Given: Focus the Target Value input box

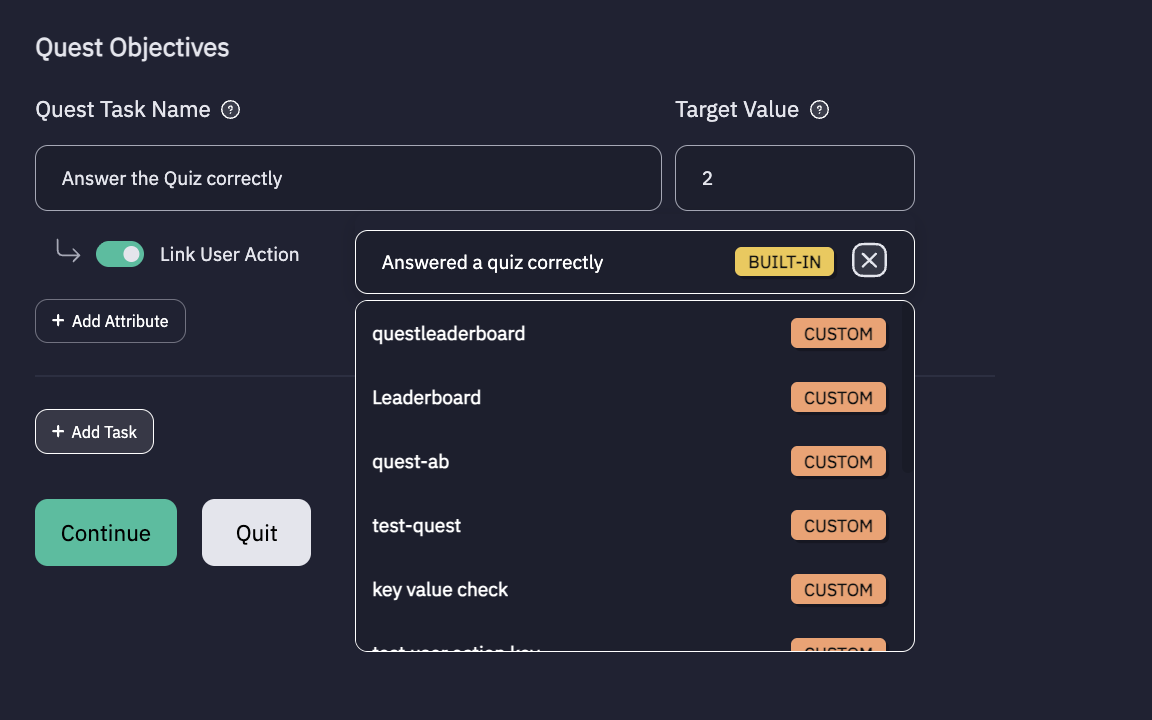Looking at the screenshot, I should tap(794, 178).
